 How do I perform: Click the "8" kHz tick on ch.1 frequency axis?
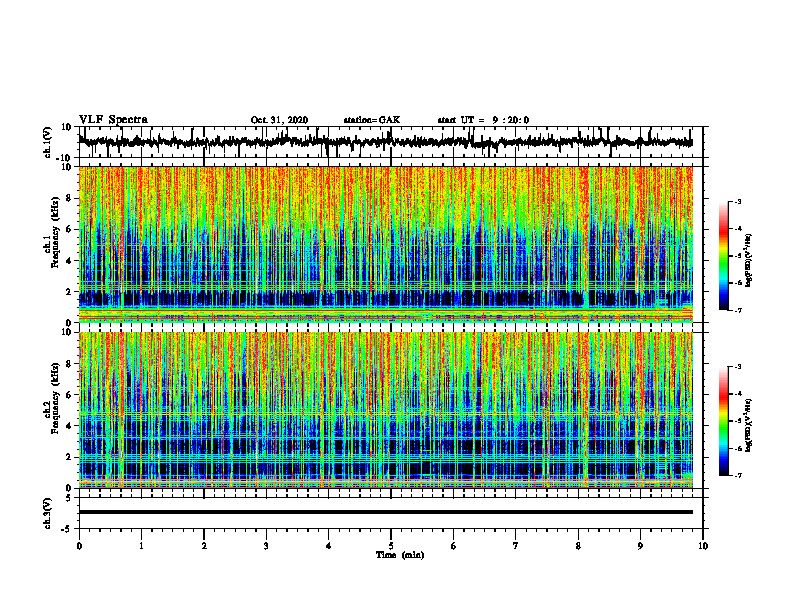[x=70, y=198]
